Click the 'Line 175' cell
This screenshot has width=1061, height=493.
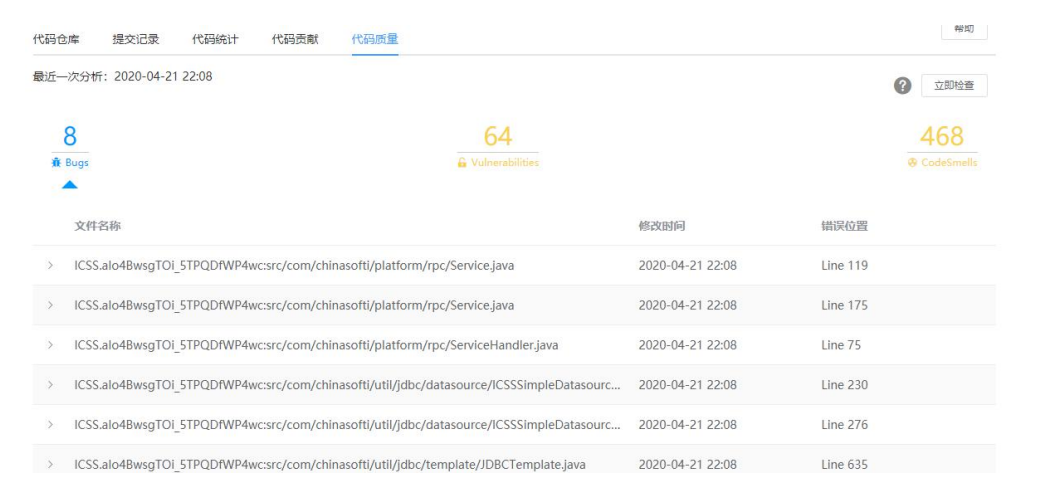pyautogui.click(x=844, y=306)
